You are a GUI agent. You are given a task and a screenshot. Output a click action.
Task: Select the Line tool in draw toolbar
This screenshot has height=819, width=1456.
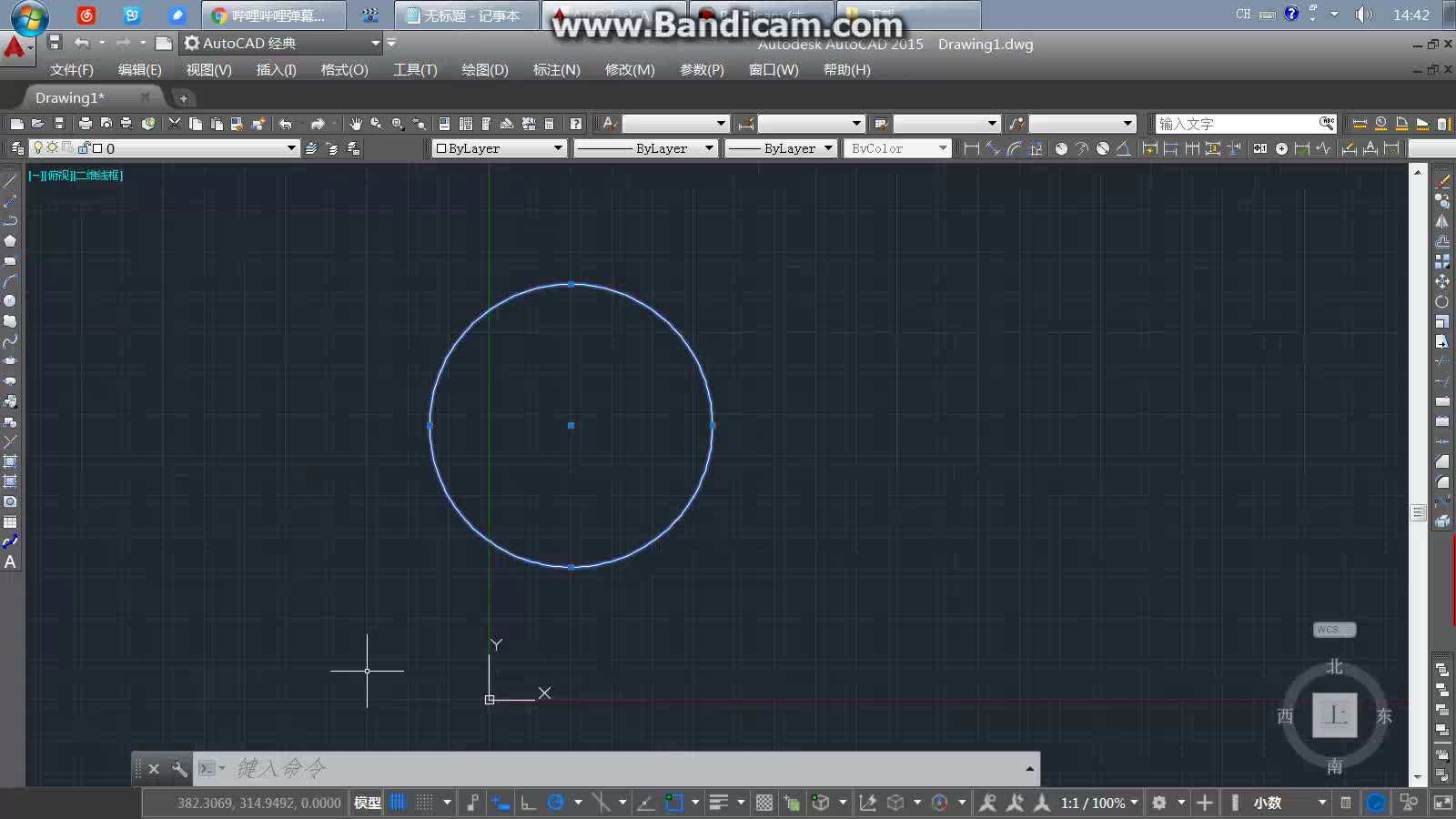coord(10,181)
